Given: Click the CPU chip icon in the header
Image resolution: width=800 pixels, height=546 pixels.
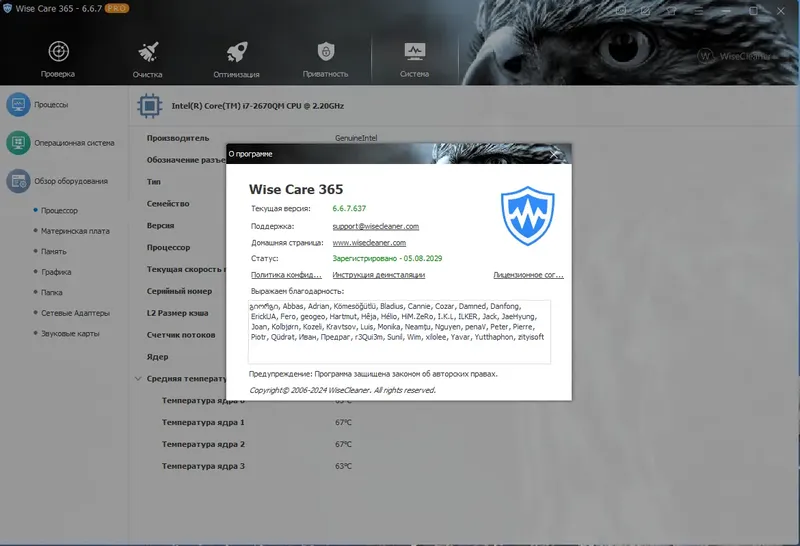Looking at the screenshot, I should [x=149, y=106].
